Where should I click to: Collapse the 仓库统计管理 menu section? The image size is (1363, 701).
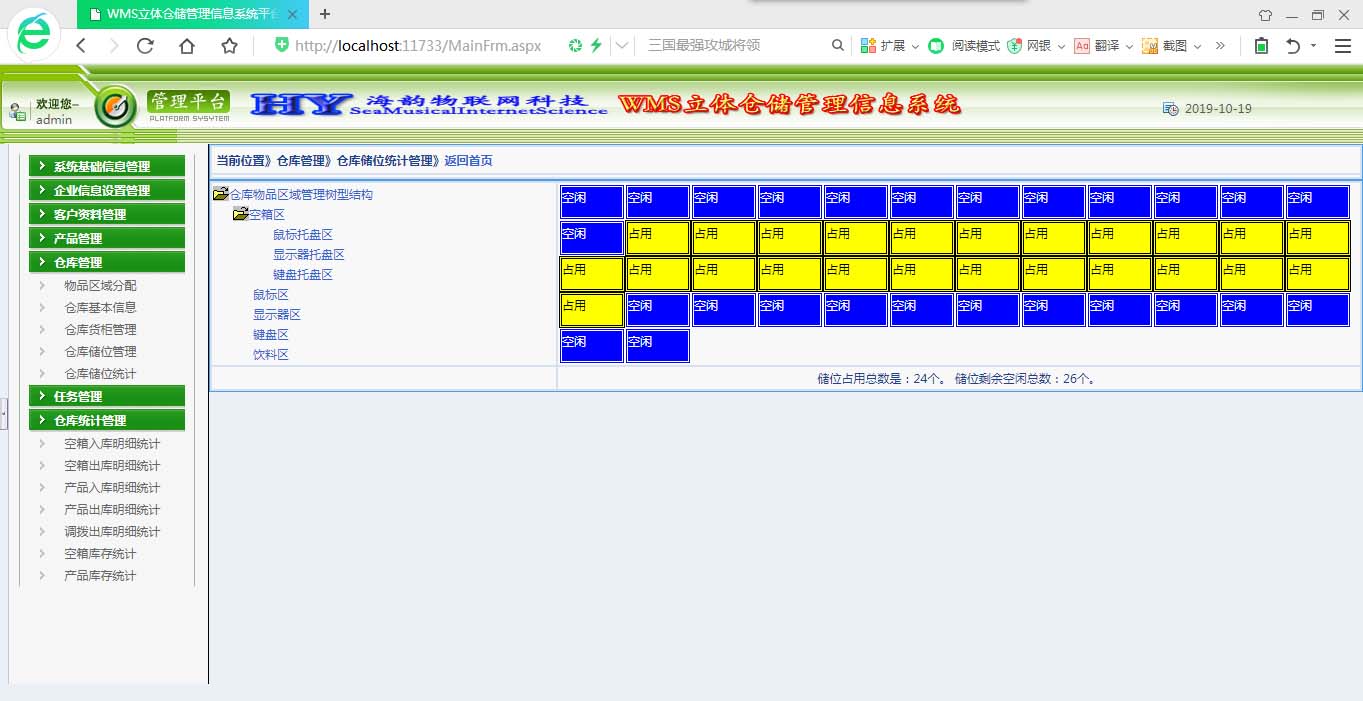(107, 421)
